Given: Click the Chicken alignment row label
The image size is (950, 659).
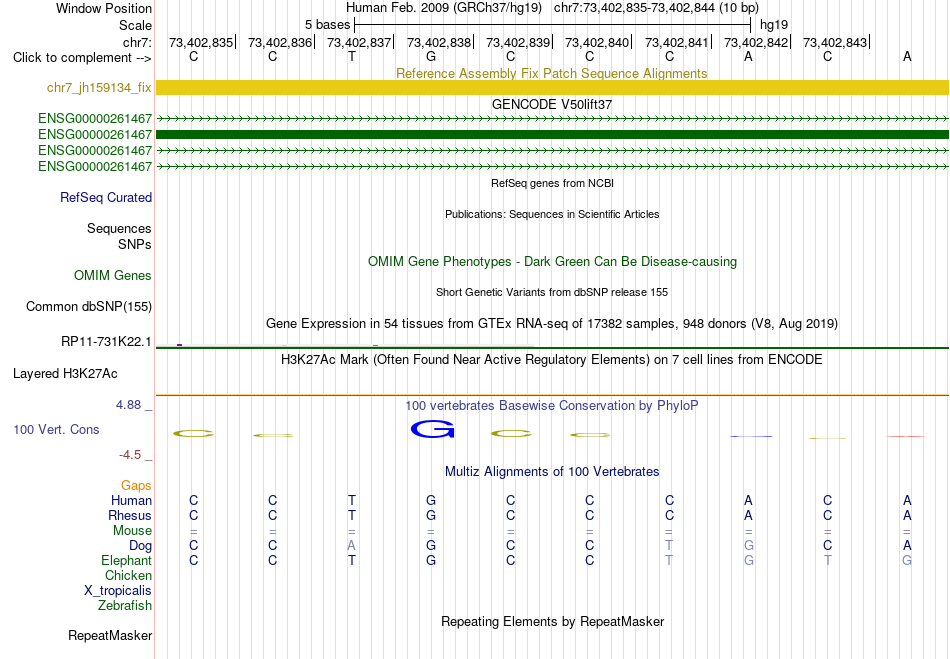Looking at the screenshot, I should [x=128, y=575].
